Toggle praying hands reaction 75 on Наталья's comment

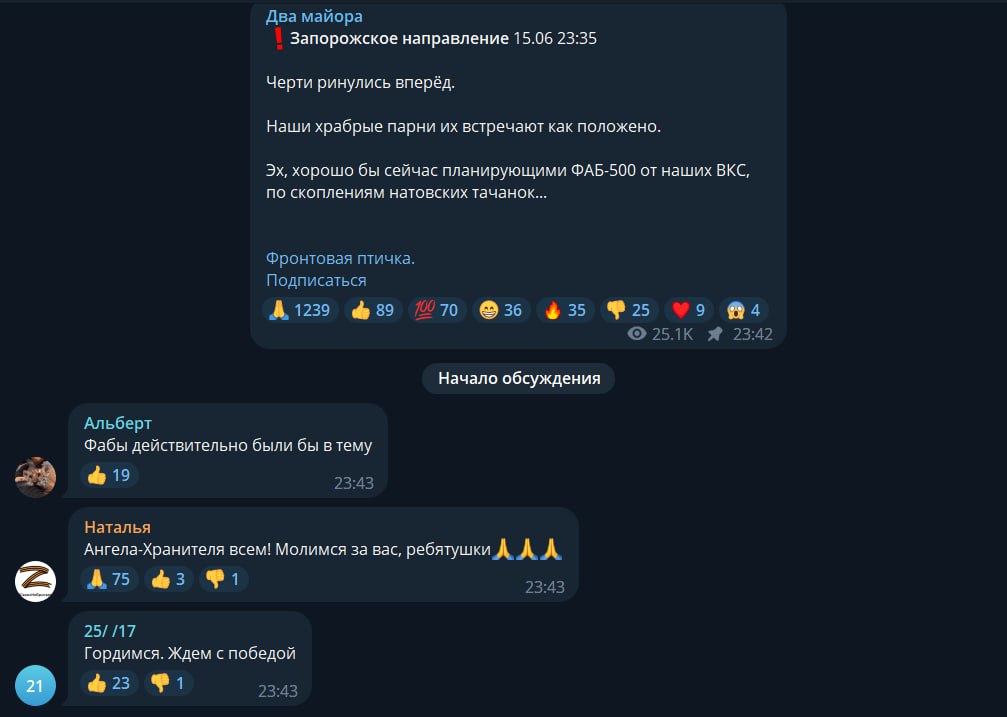[x=109, y=580]
